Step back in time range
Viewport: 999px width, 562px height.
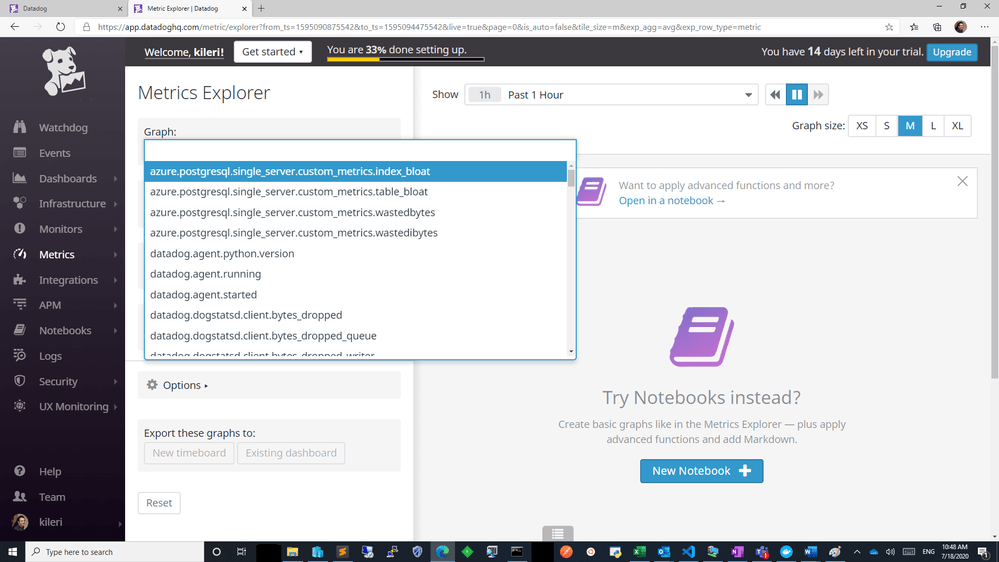click(x=775, y=94)
